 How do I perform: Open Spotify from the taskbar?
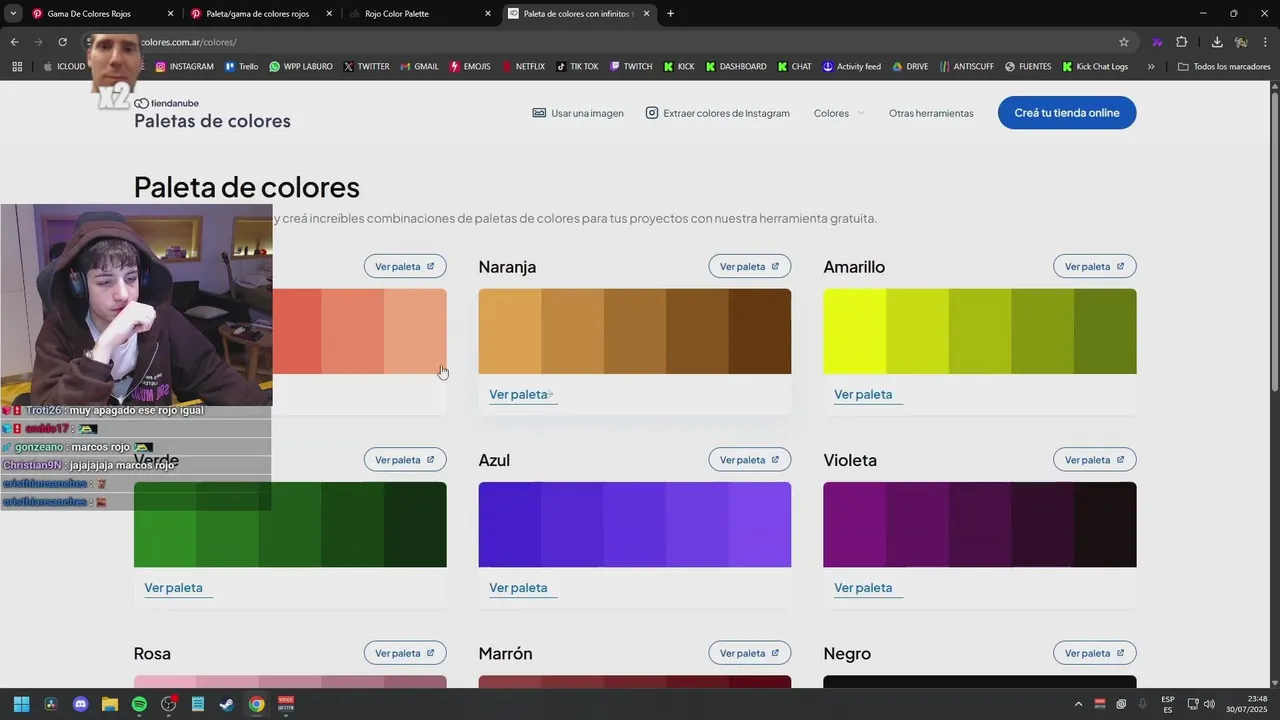tap(139, 704)
